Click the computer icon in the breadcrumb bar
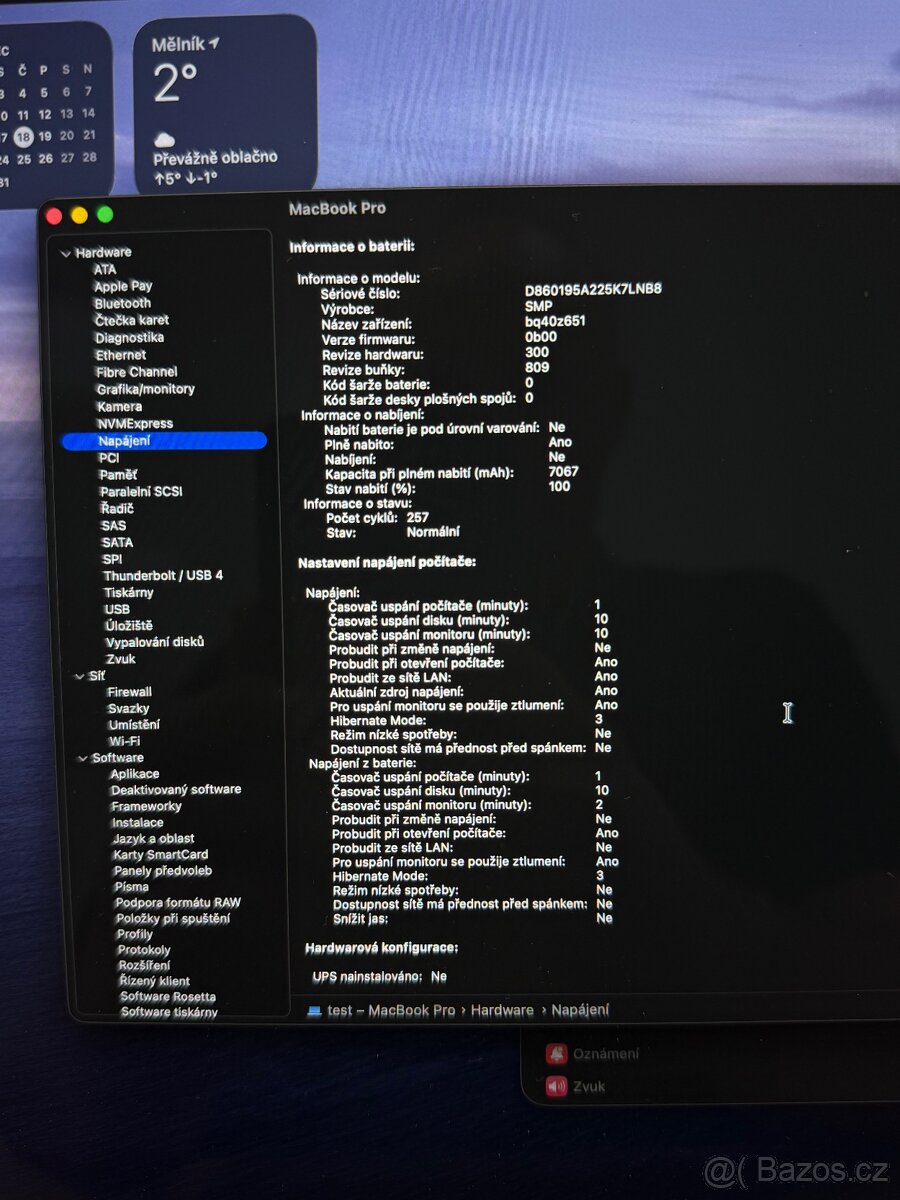 click(x=315, y=1010)
